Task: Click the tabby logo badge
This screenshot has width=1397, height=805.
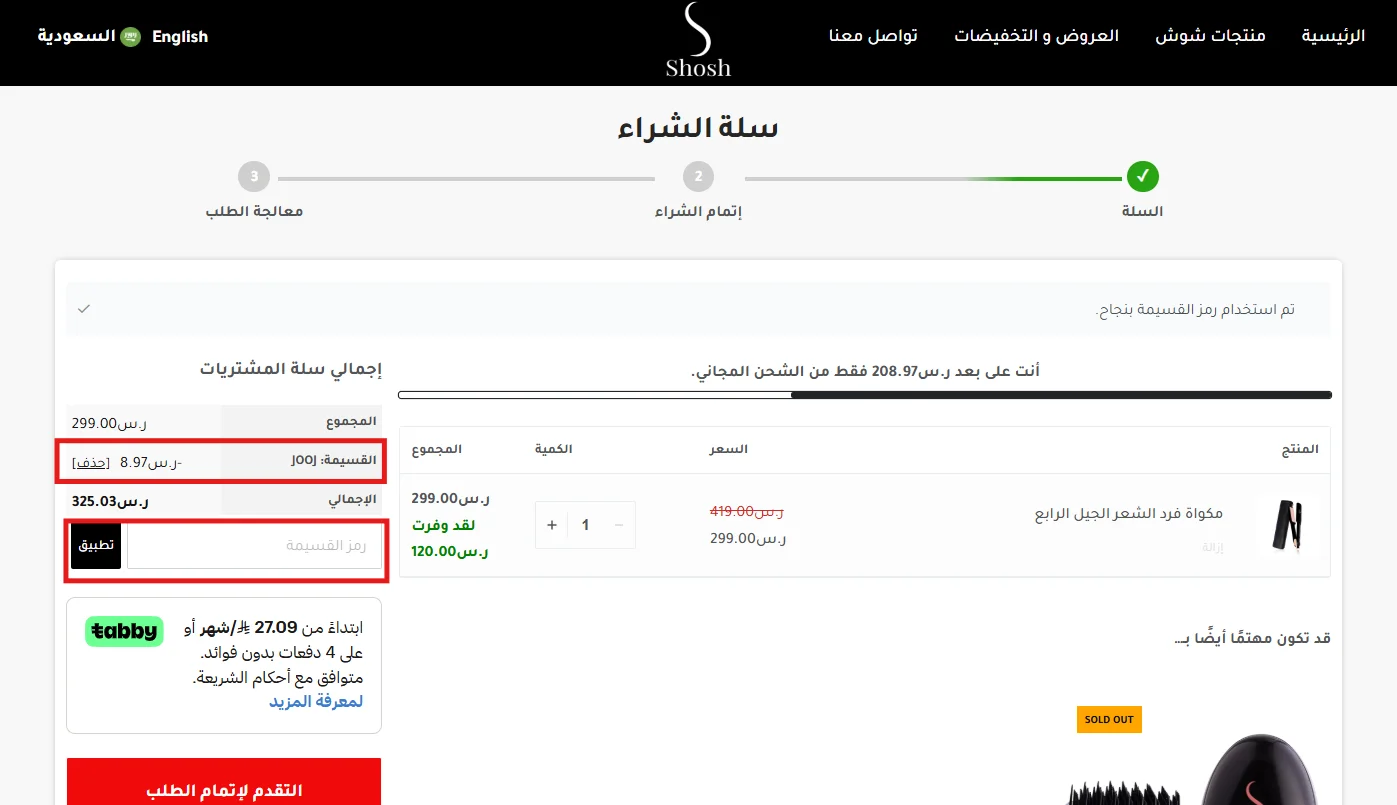Action: (x=124, y=631)
